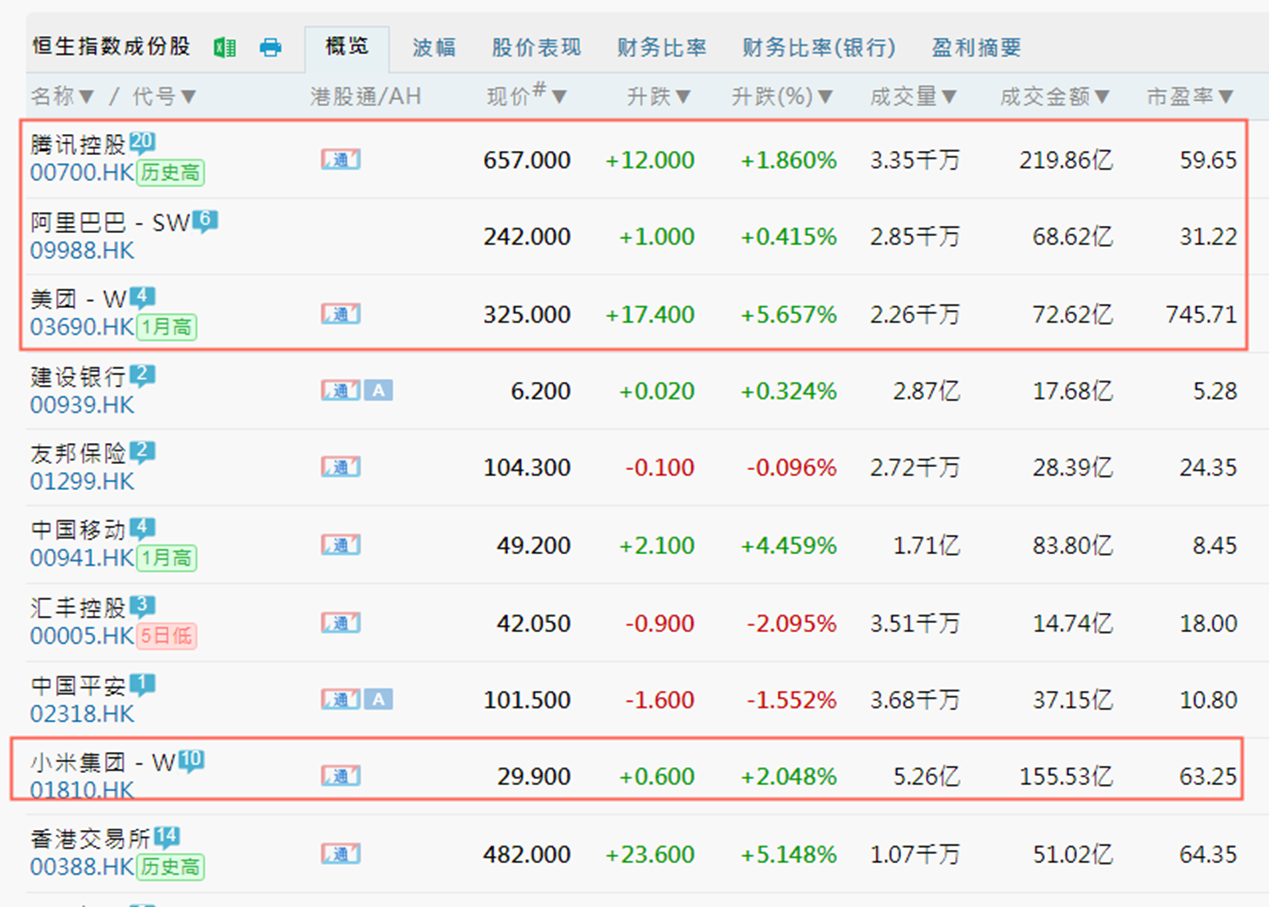
Task: Open the 财务比率 tab
Action: [x=662, y=47]
